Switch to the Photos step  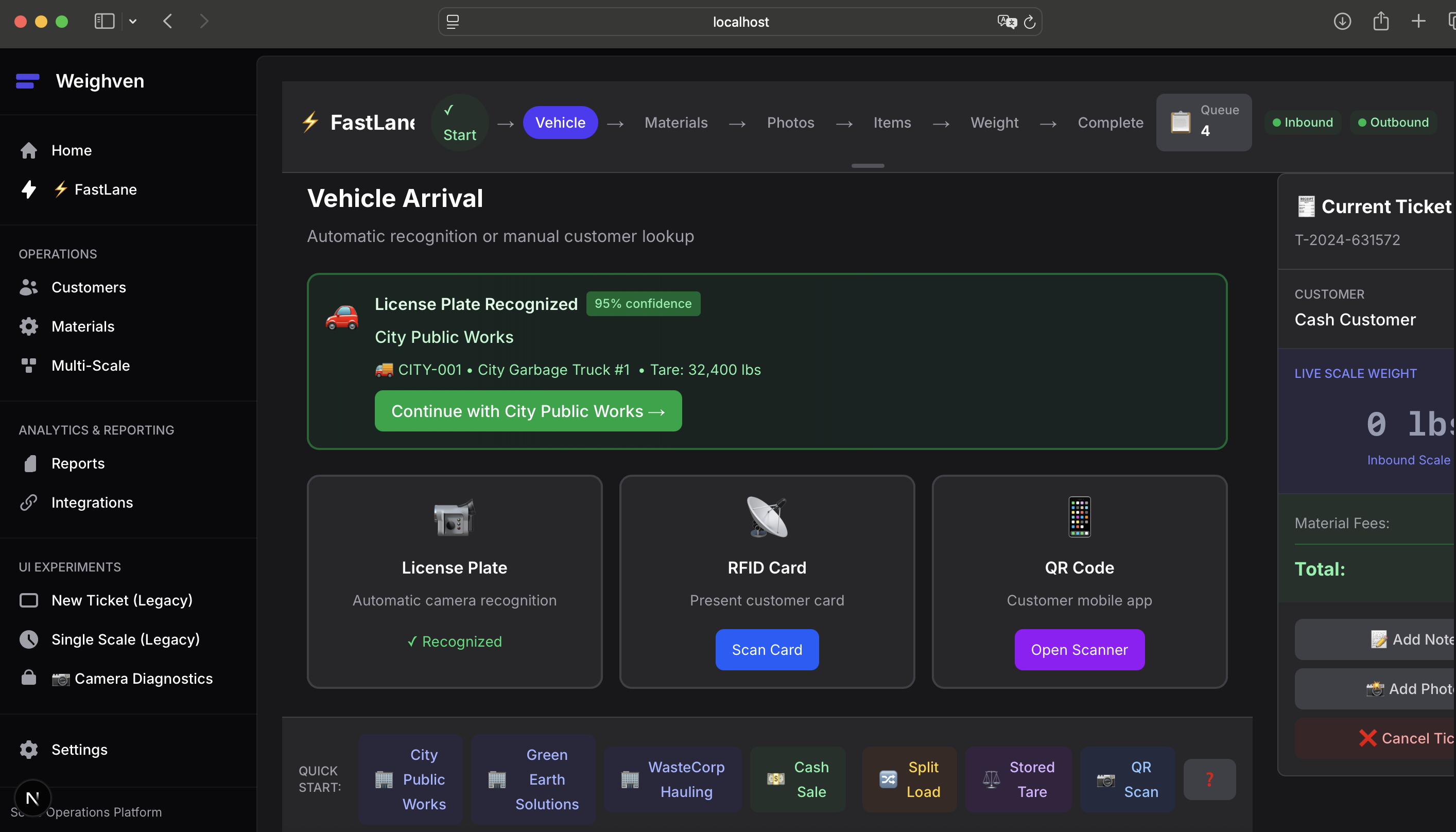pyautogui.click(x=790, y=123)
